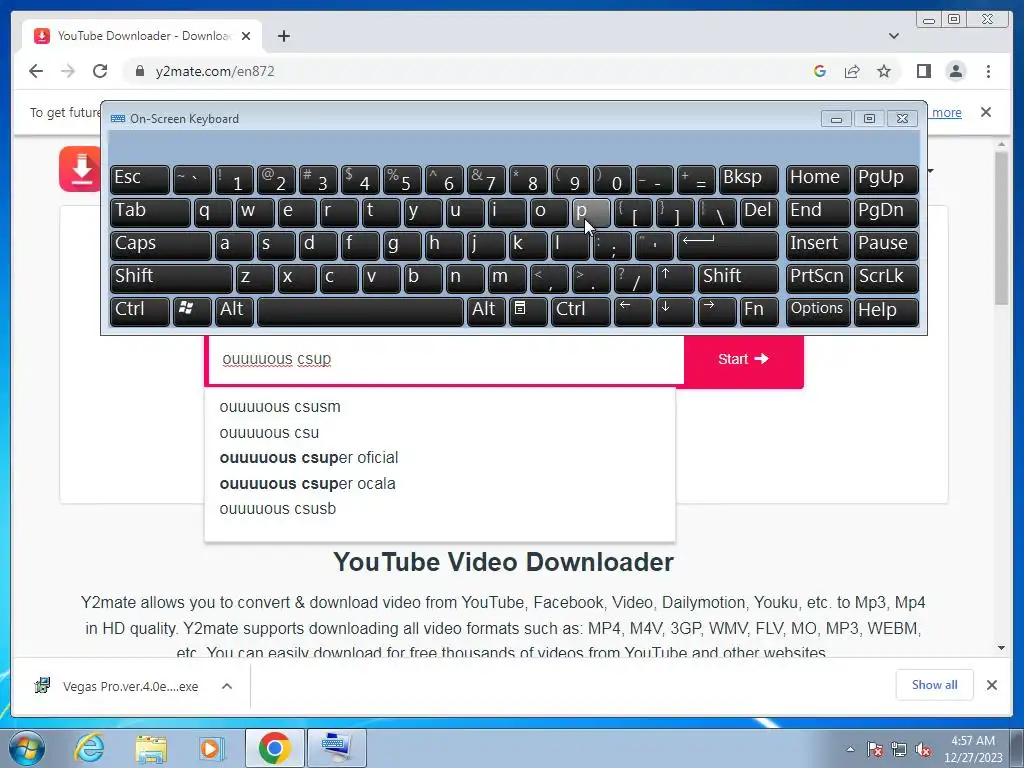
Task: Open the Chrome profile avatar
Action: point(955,71)
